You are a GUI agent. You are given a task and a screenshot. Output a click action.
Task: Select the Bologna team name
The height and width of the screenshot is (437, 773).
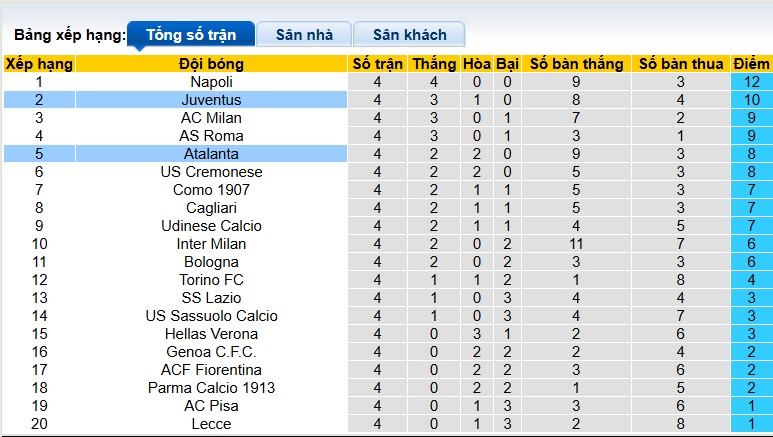coord(211,262)
